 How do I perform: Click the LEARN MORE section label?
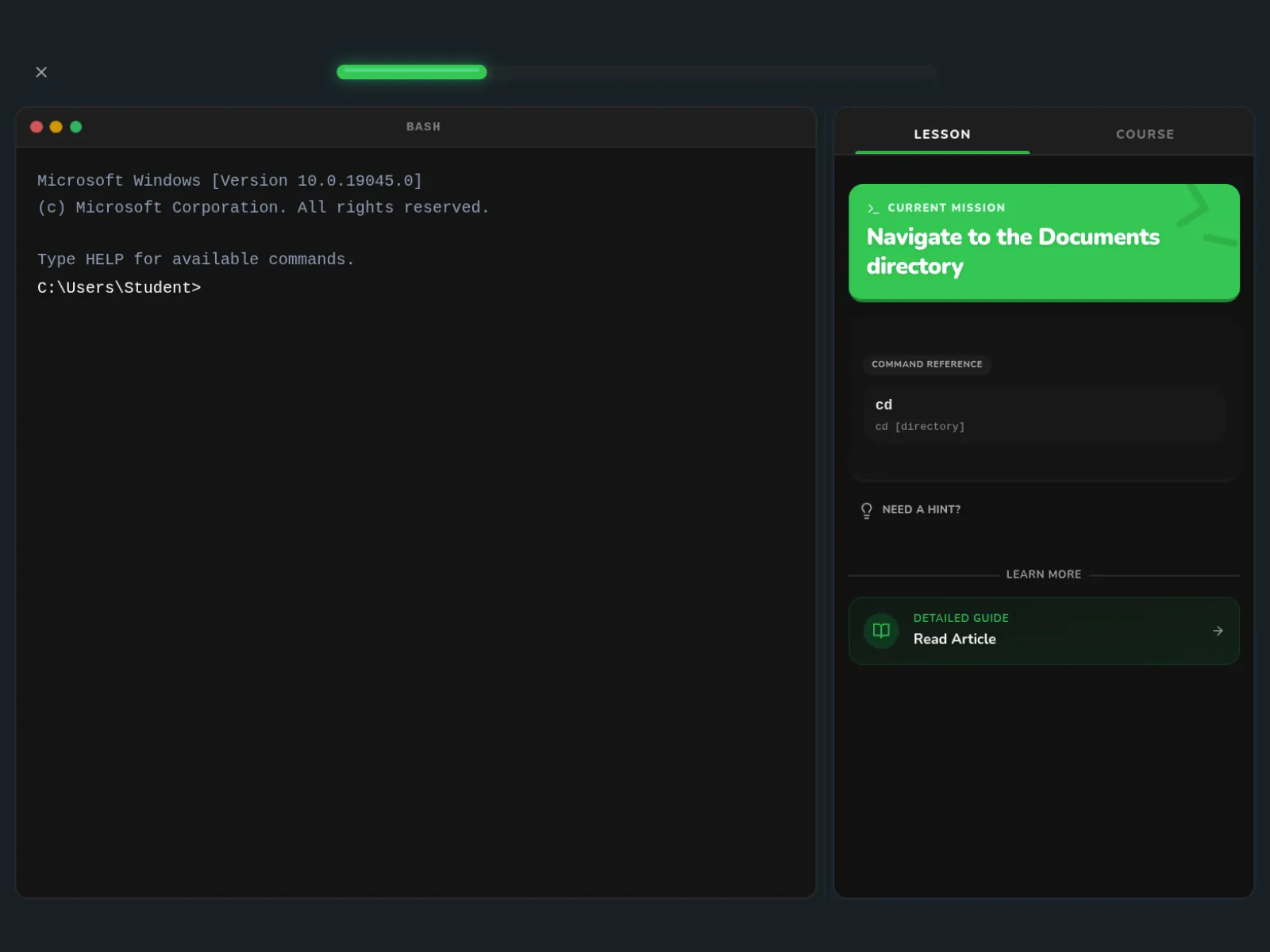[1044, 574]
